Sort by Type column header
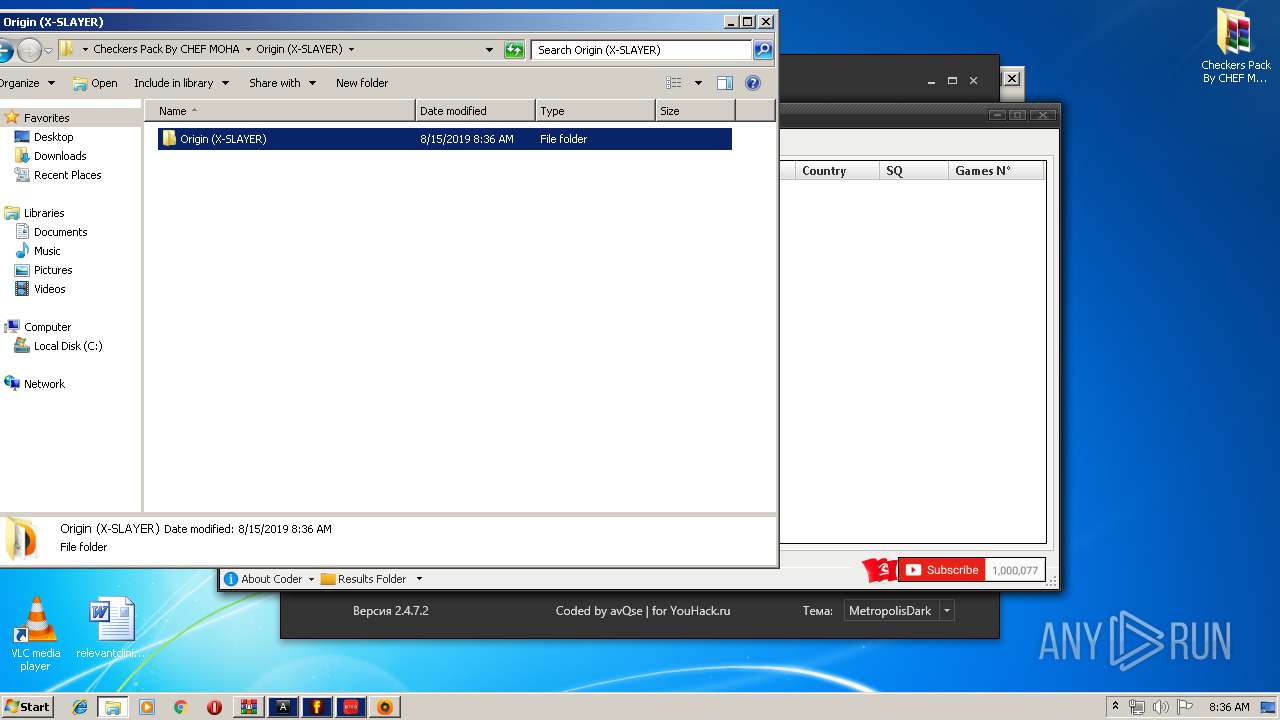 click(595, 111)
